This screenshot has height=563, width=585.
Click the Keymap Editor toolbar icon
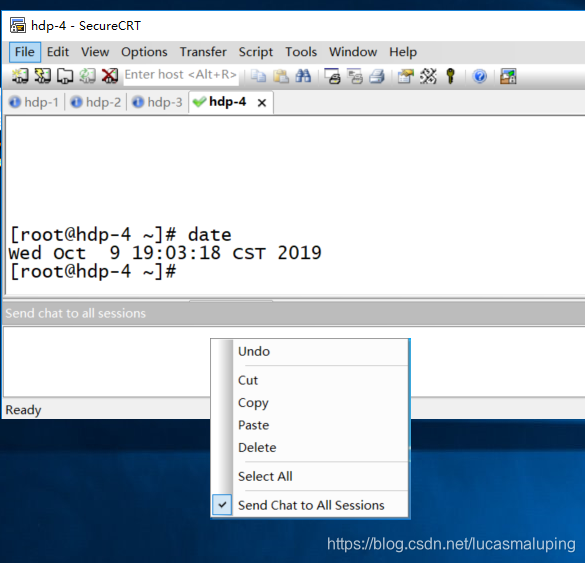tap(428, 76)
